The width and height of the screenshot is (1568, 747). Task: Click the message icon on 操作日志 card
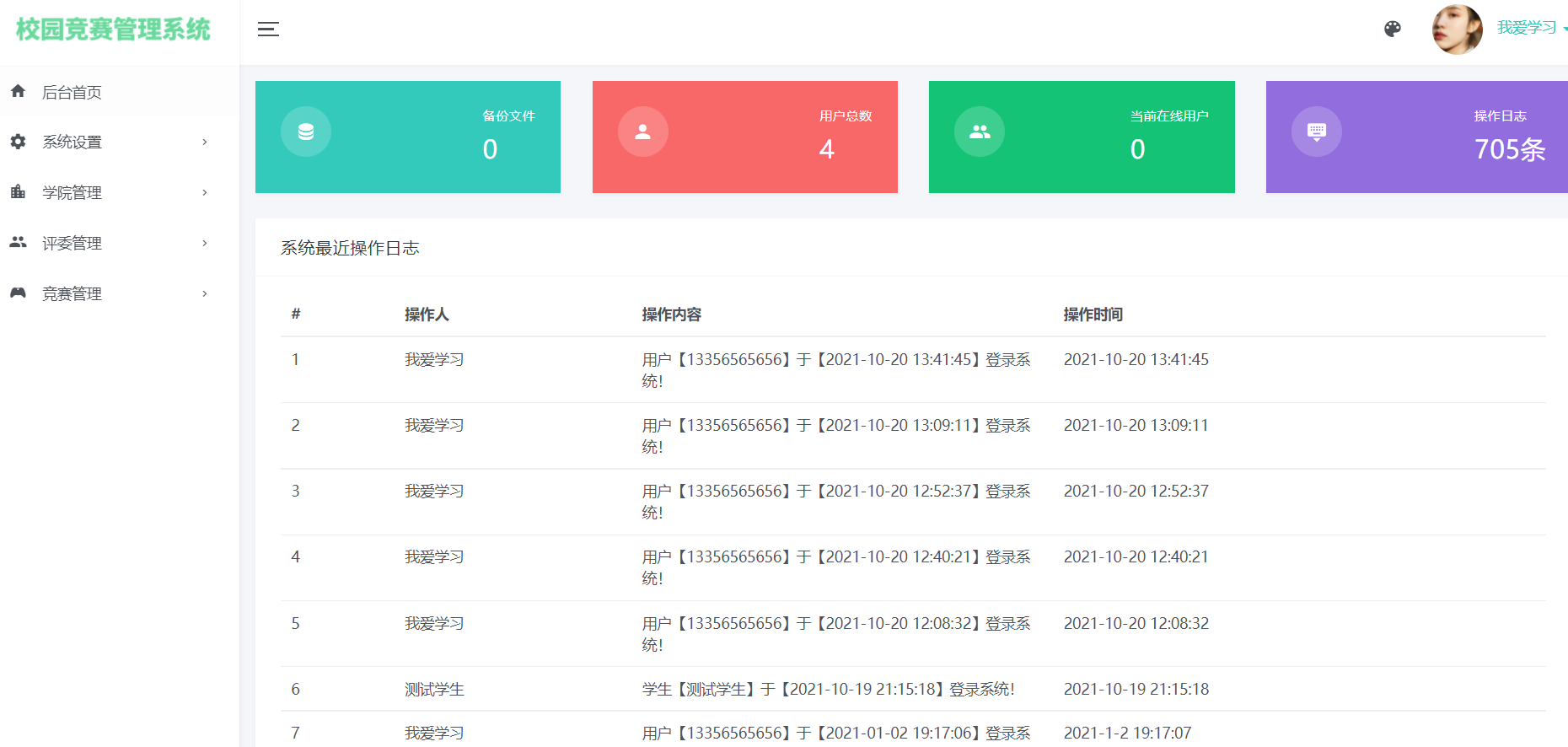click(x=1317, y=132)
